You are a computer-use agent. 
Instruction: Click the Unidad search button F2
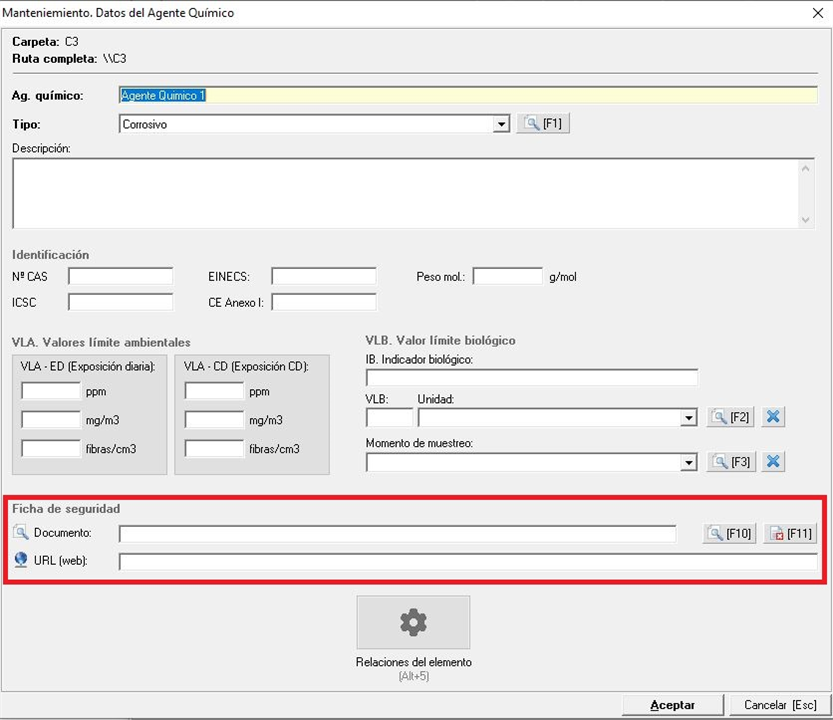[x=730, y=417]
